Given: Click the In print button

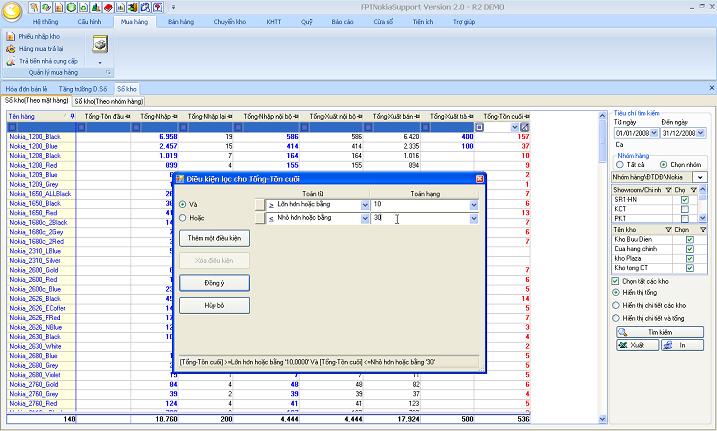Looking at the screenshot, I should pyautogui.click(x=682, y=345).
